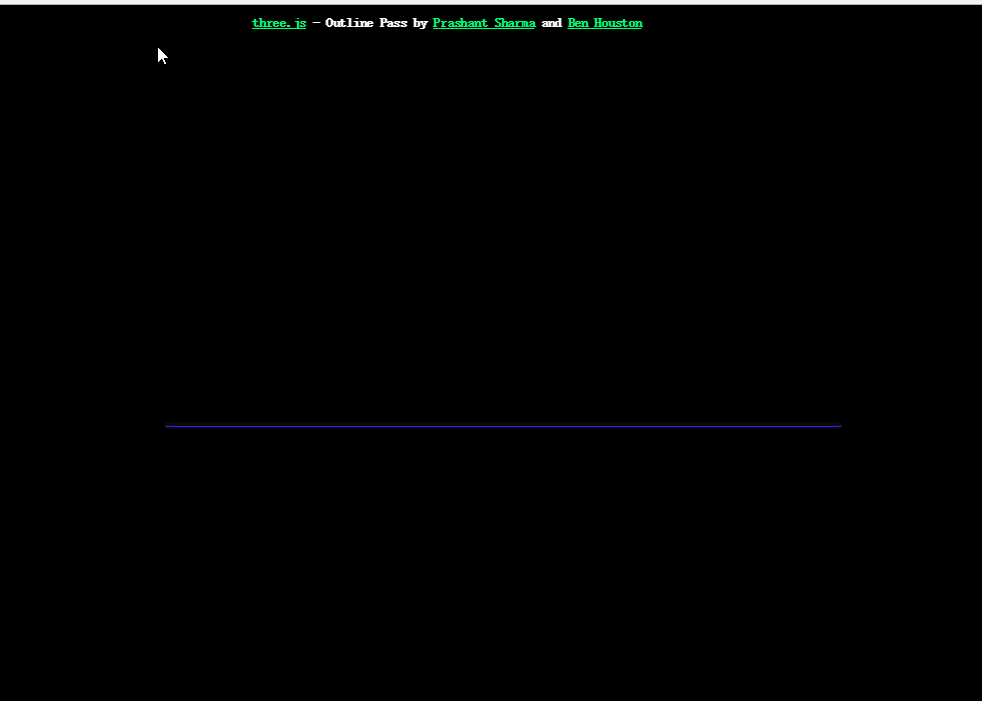Click the Ben Houston author link

604,22
